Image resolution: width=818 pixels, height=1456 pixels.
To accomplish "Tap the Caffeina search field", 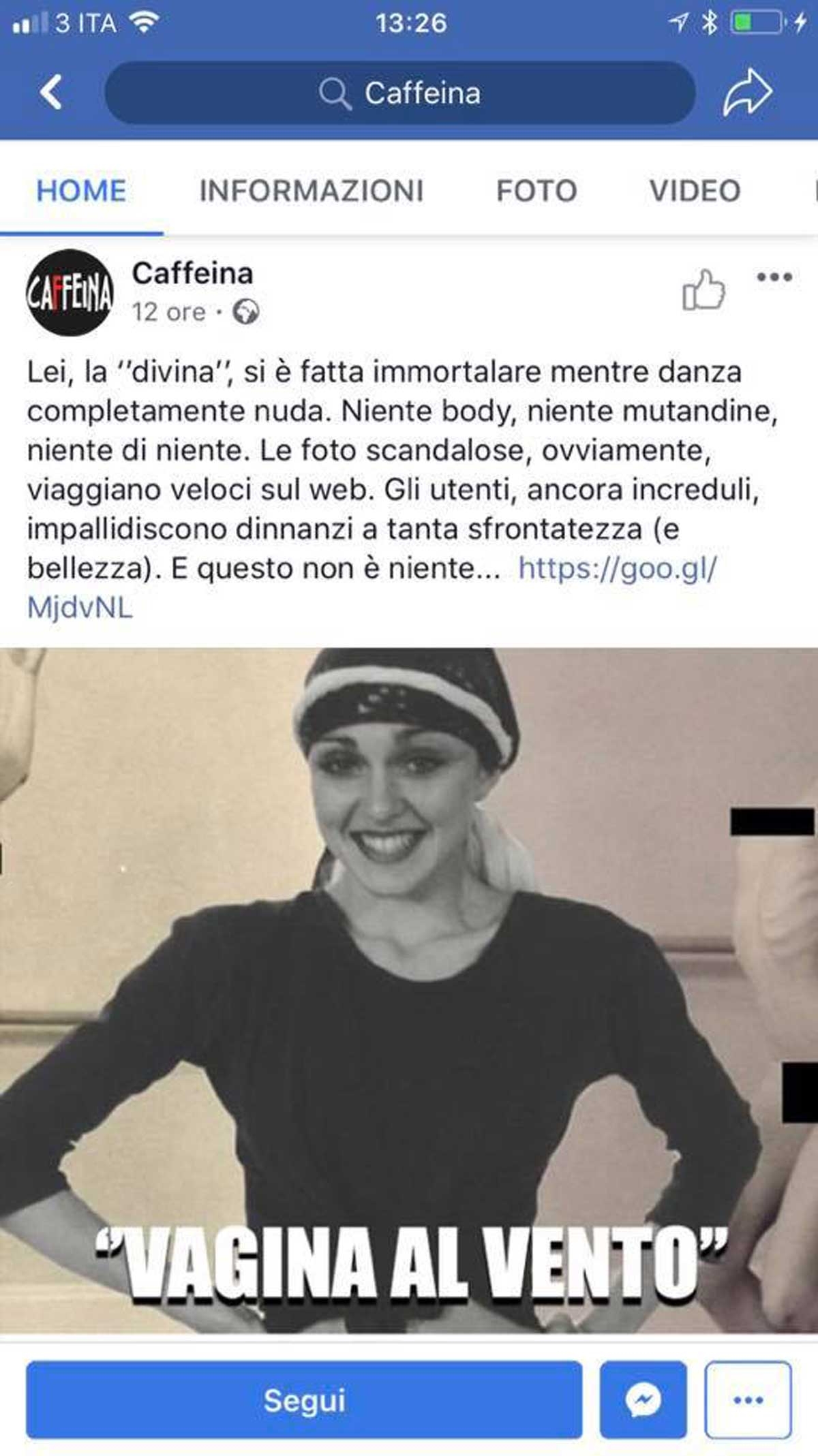I will 400,93.
